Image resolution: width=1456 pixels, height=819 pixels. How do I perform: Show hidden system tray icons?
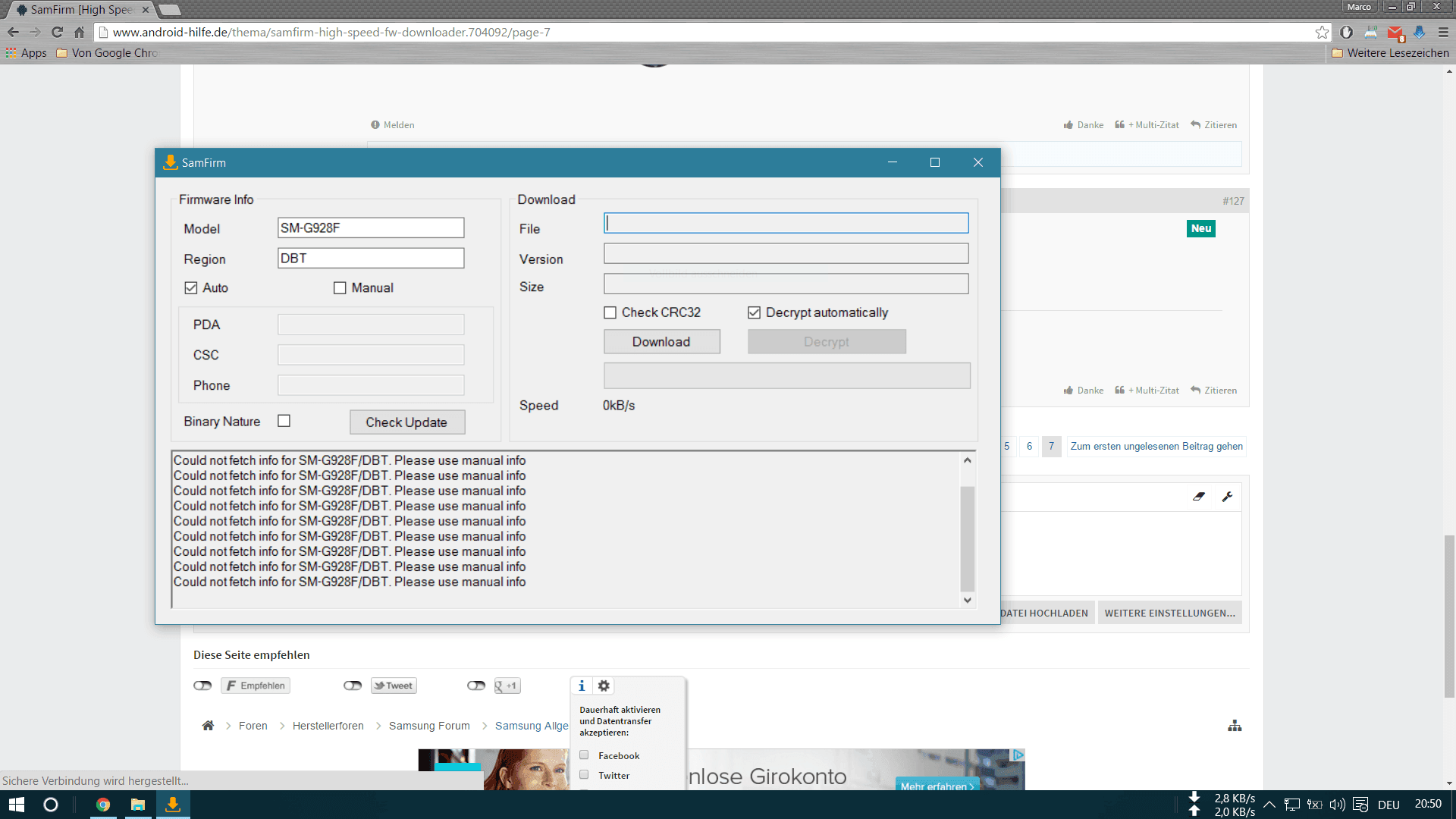click(x=1269, y=805)
